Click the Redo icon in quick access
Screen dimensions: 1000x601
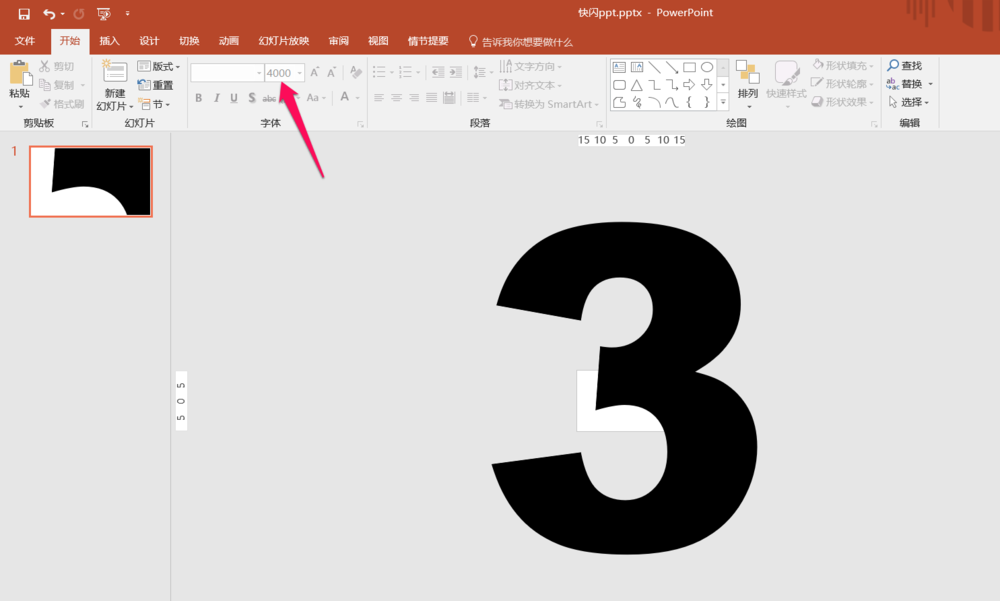coord(79,13)
